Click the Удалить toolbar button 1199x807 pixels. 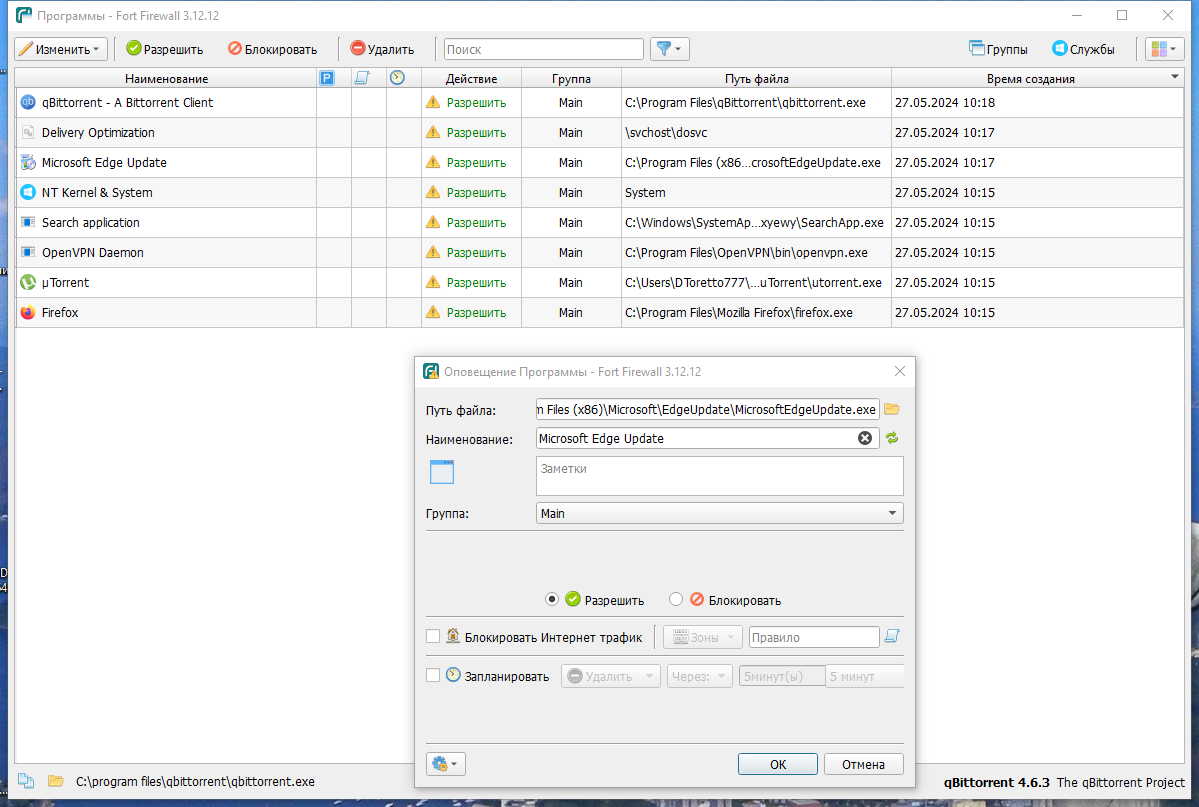(x=382, y=49)
